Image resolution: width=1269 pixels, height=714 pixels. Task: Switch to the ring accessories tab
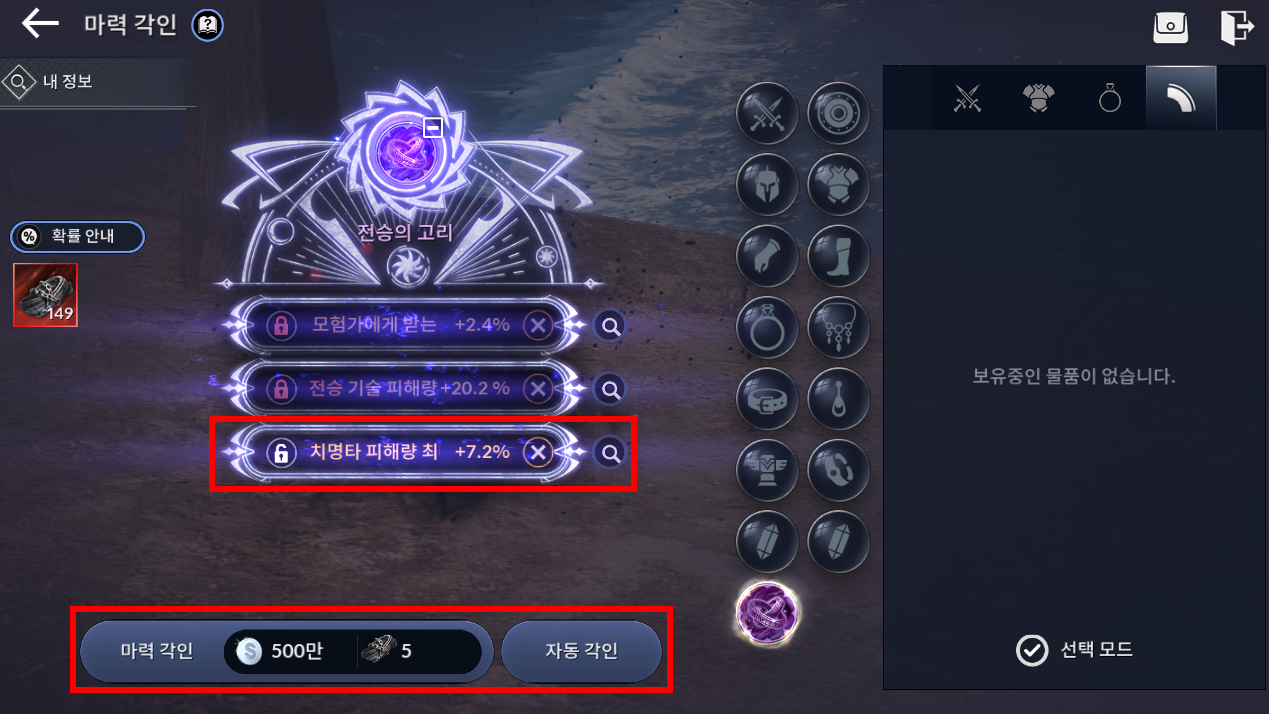(1110, 98)
